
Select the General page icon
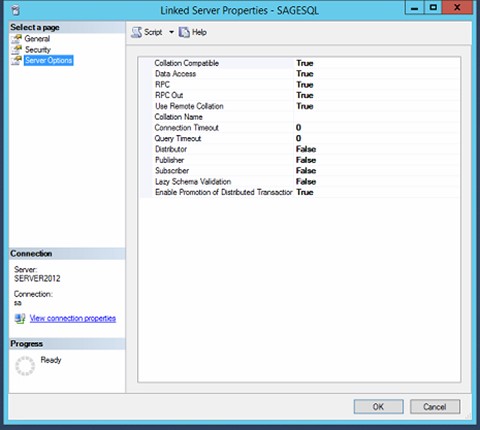coord(16,39)
